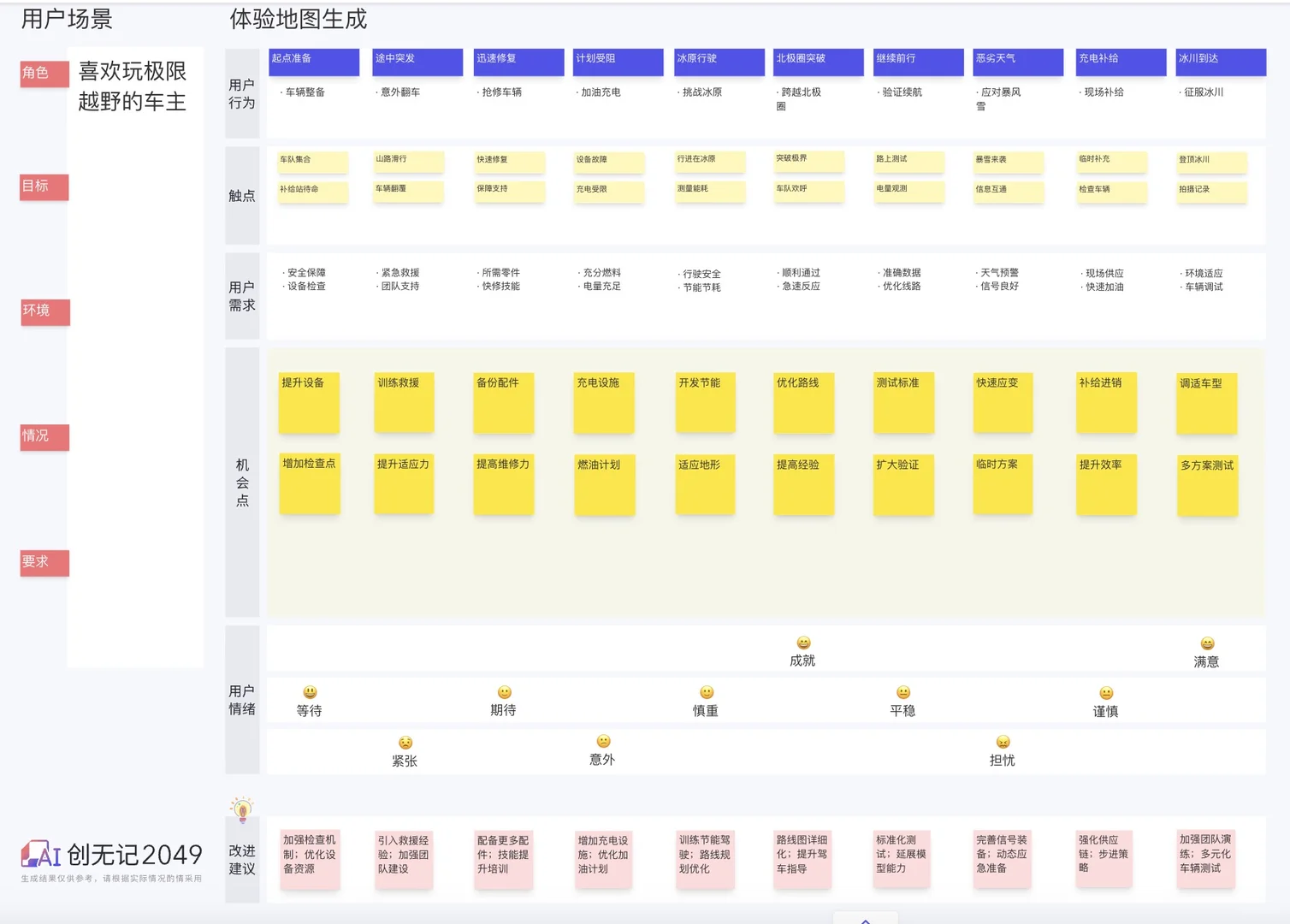Select the 成就 smiling emoji
Image resolution: width=1290 pixels, height=924 pixels.
click(803, 643)
